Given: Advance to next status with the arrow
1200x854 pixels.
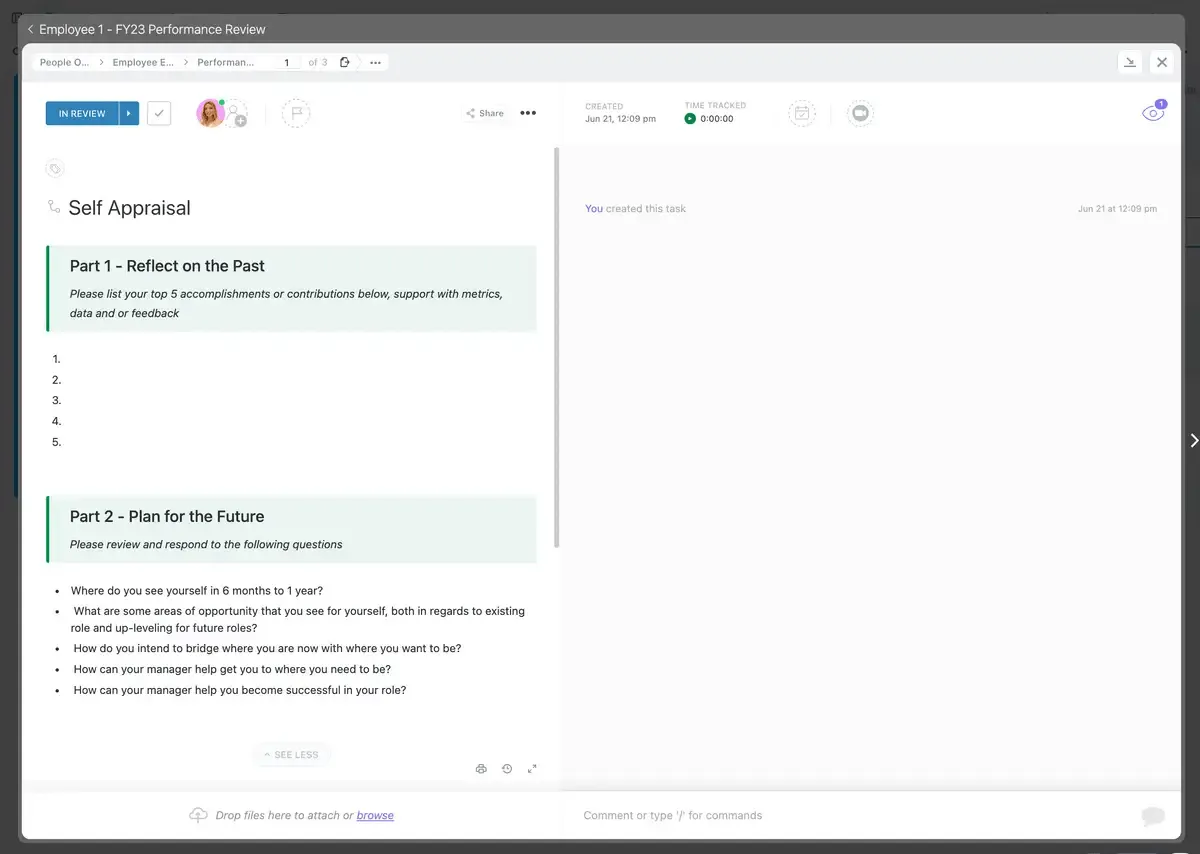Looking at the screenshot, I should 128,114.
